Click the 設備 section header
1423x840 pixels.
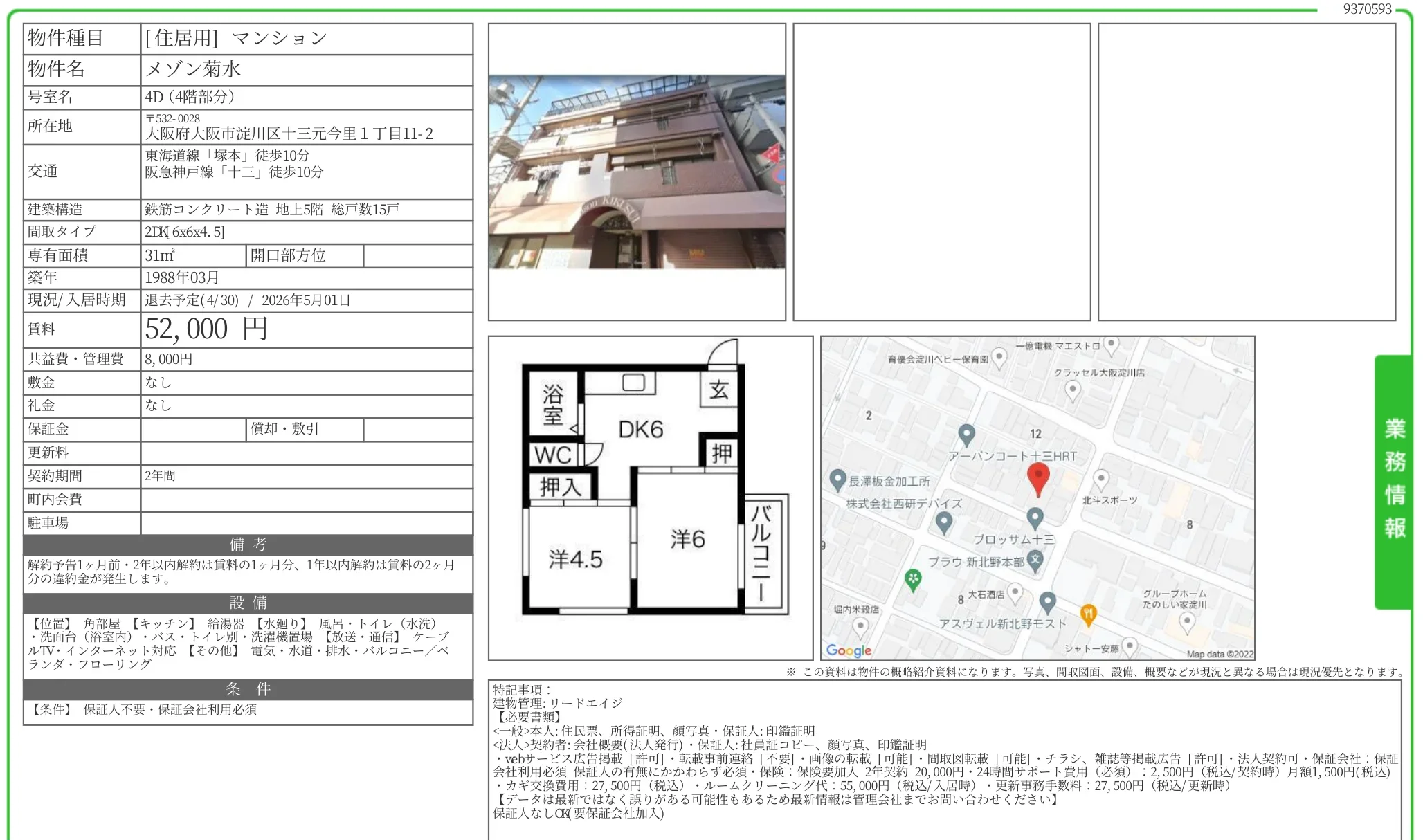[248, 603]
